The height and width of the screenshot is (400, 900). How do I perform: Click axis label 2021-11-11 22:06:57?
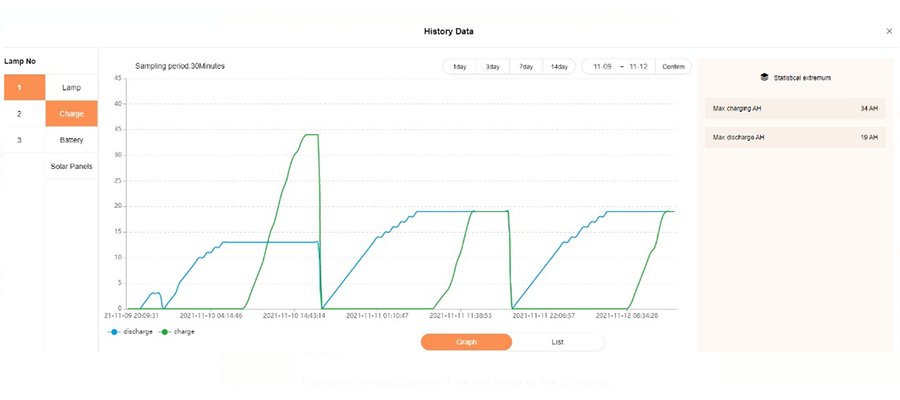pos(544,316)
